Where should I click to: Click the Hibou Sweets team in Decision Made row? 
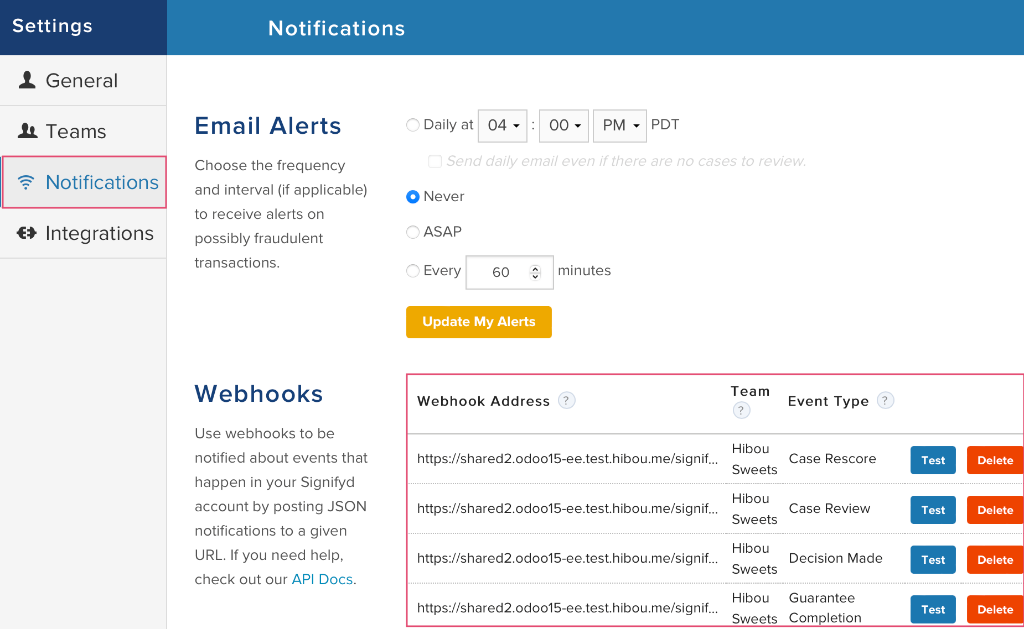(754, 558)
